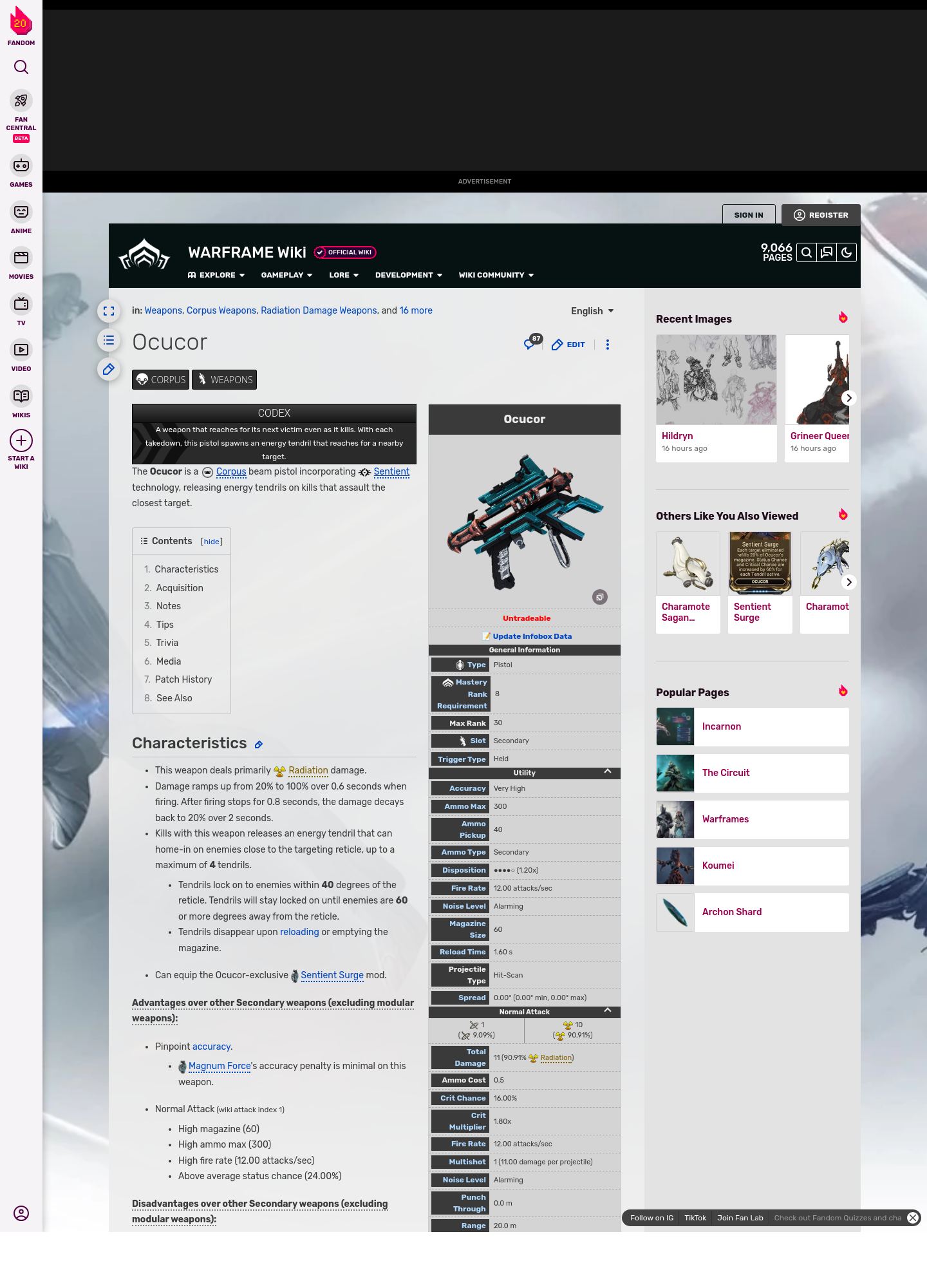Click Follow on IG
This screenshot has width=927, height=1288.
point(651,1218)
